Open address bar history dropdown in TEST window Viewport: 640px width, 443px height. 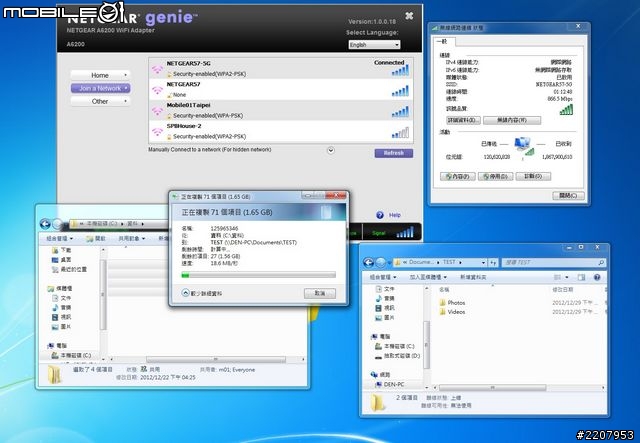coord(483,263)
